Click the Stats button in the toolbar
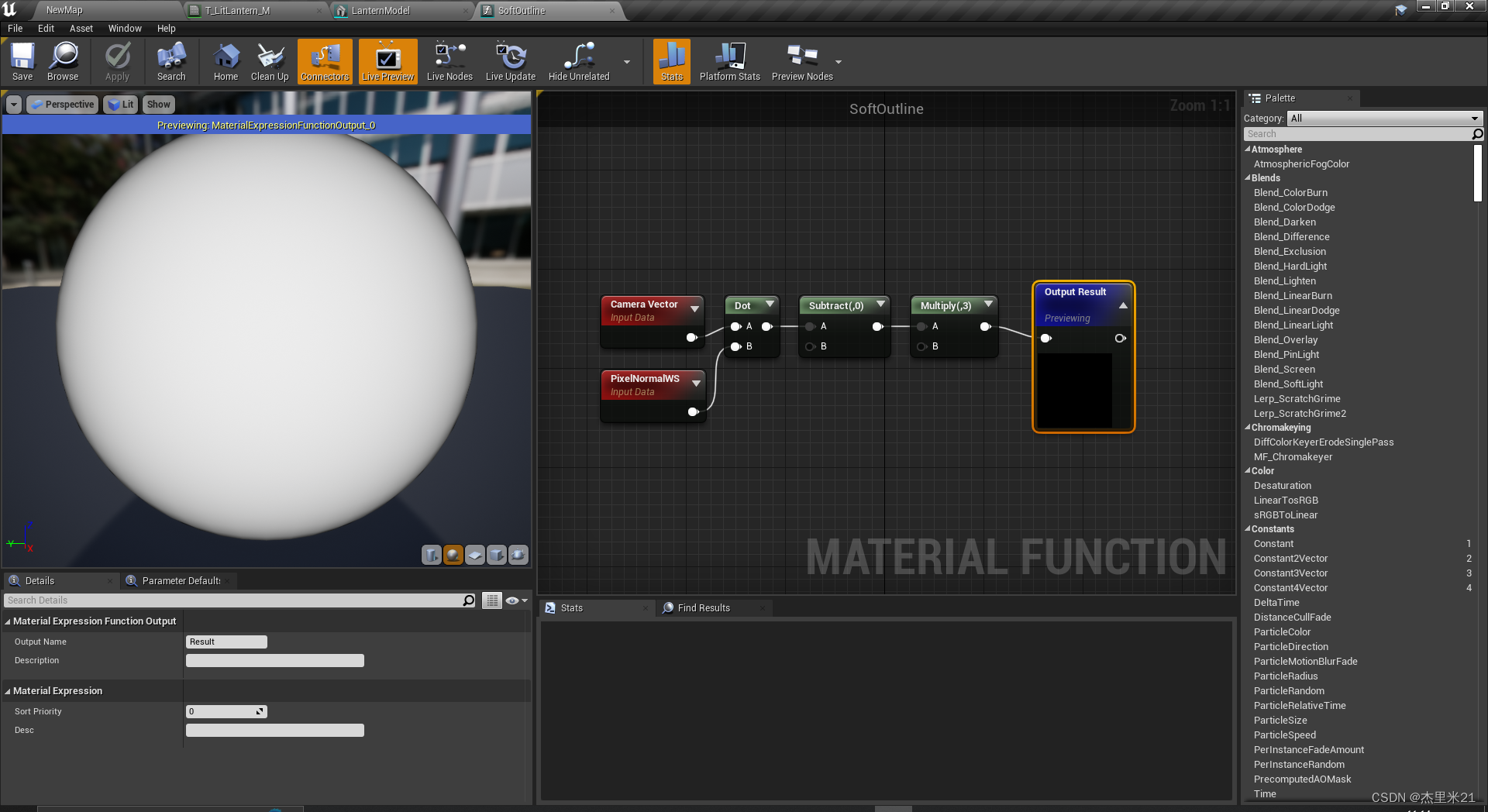 tap(671, 61)
